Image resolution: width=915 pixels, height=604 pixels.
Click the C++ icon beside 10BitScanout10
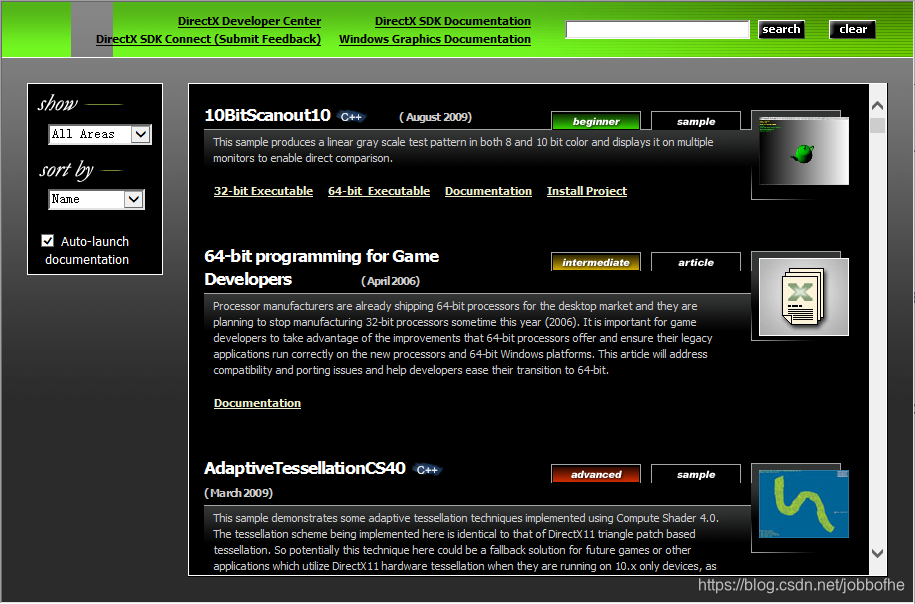coord(351,117)
